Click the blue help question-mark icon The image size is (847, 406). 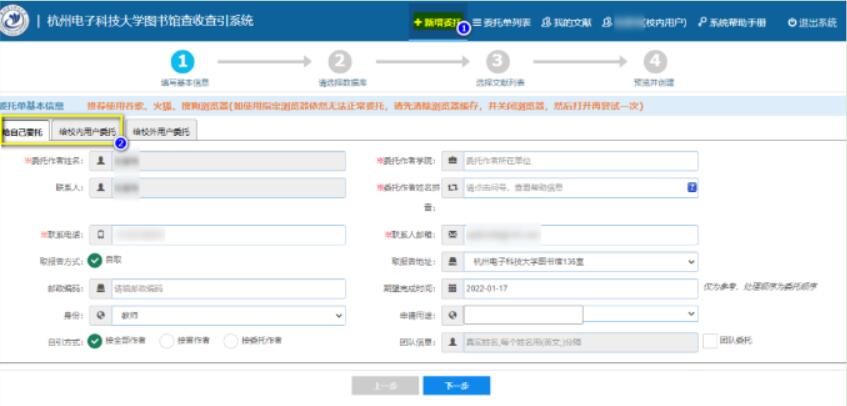point(691,187)
